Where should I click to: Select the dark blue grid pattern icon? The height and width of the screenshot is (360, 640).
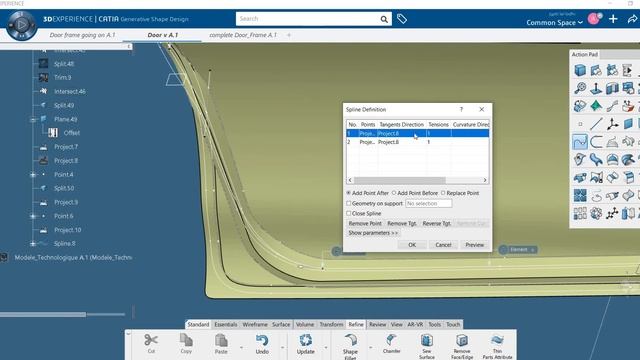[580, 195]
